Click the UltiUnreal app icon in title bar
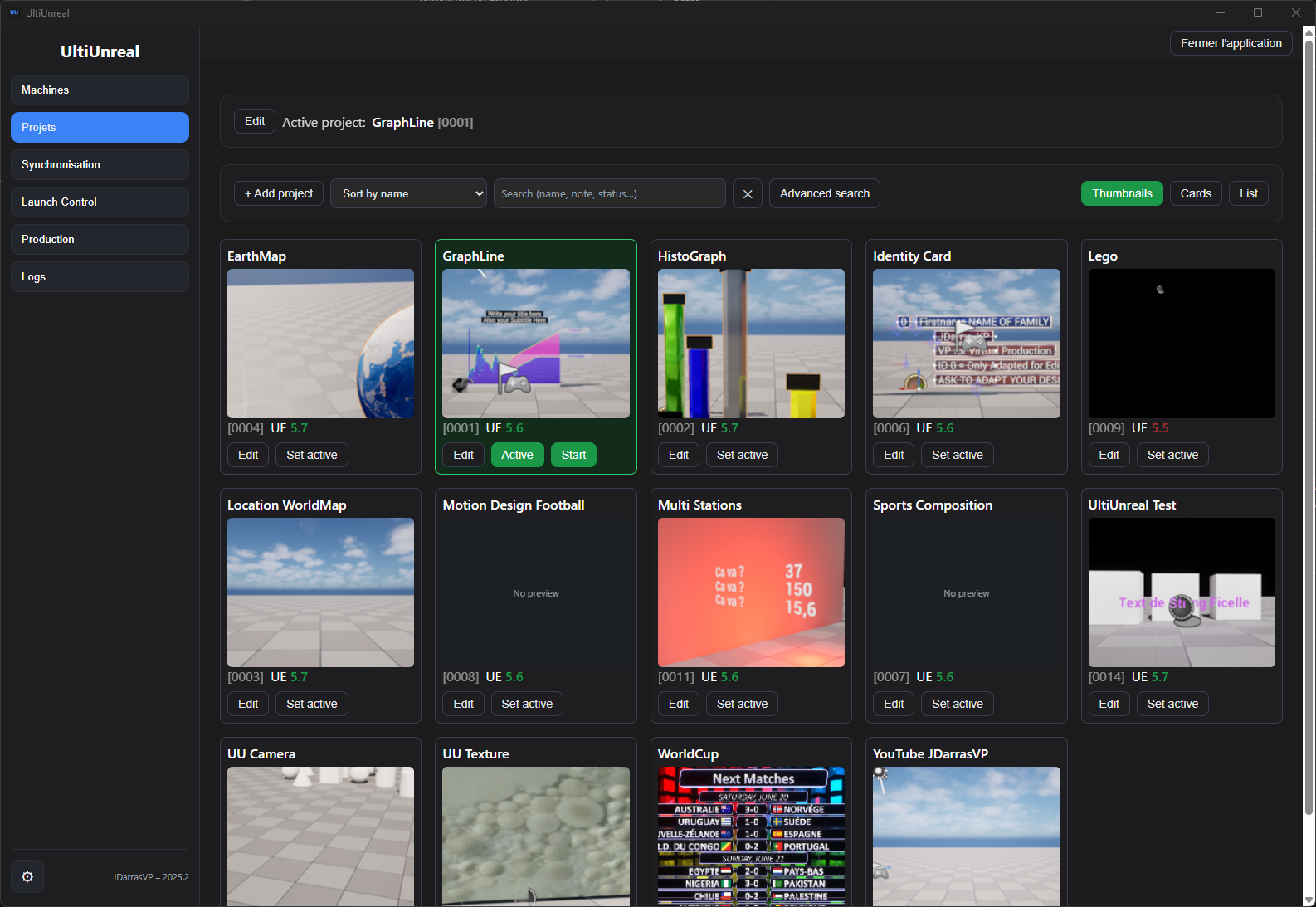 pos(14,12)
